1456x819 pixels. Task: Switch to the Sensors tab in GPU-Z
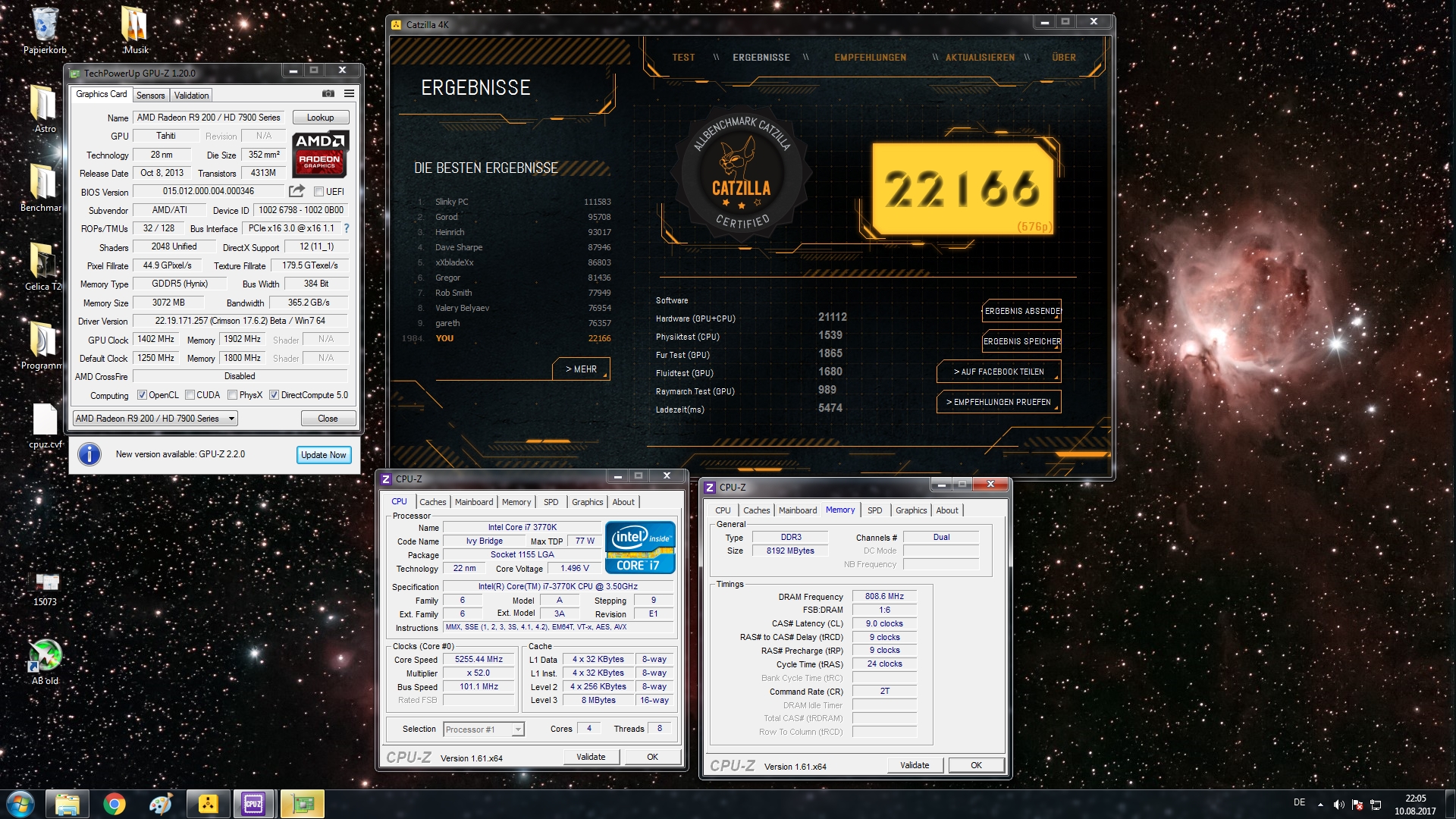(x=150, y=96)
